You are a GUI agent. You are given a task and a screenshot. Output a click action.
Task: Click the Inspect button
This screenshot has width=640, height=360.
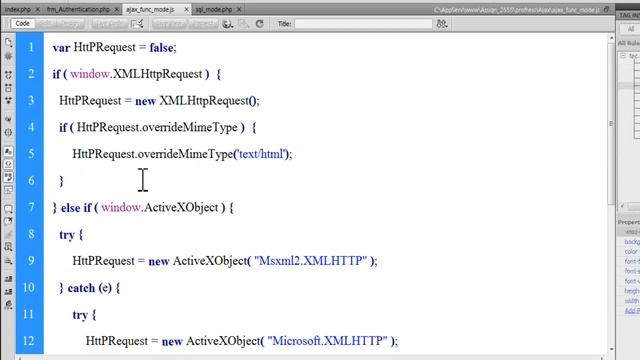click(x=203, y=24)
